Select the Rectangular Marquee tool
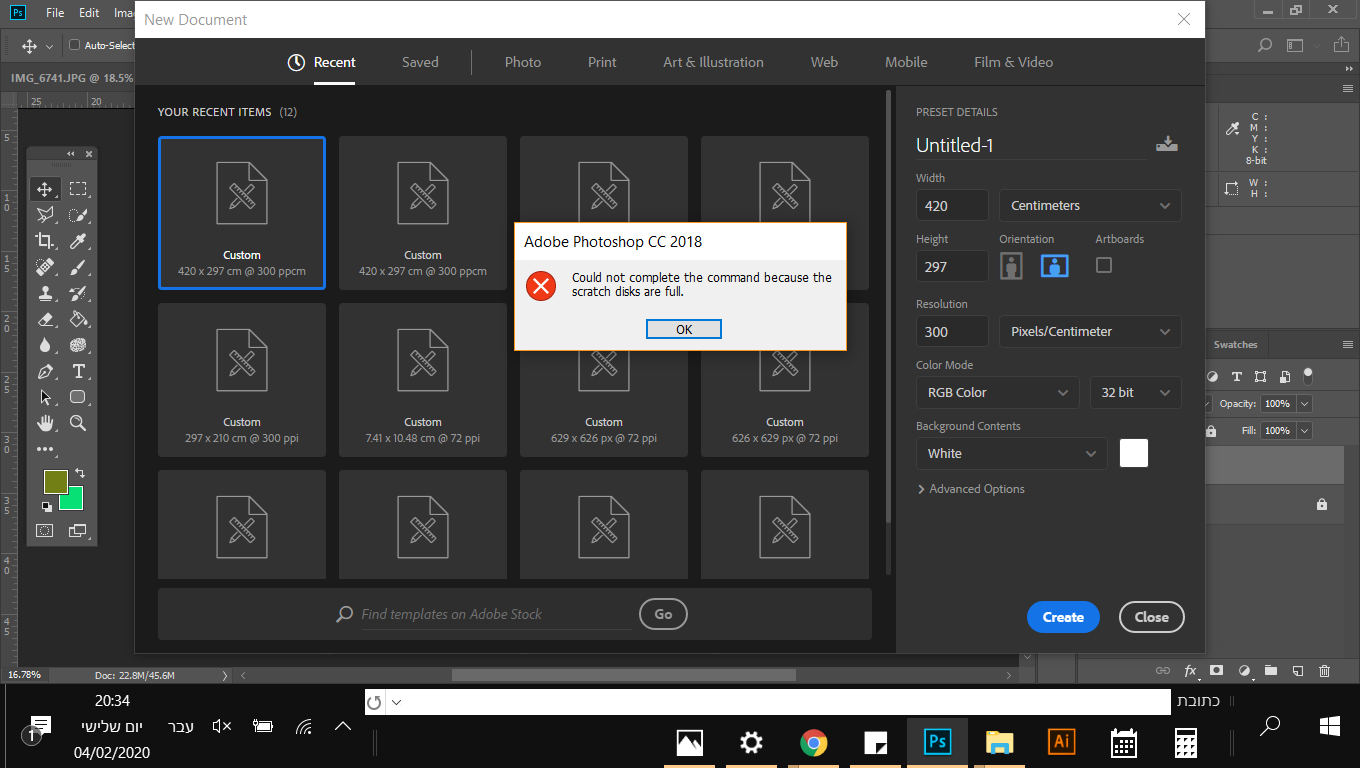Screen dimensions: 1360x768 click(x=78, y=189)
